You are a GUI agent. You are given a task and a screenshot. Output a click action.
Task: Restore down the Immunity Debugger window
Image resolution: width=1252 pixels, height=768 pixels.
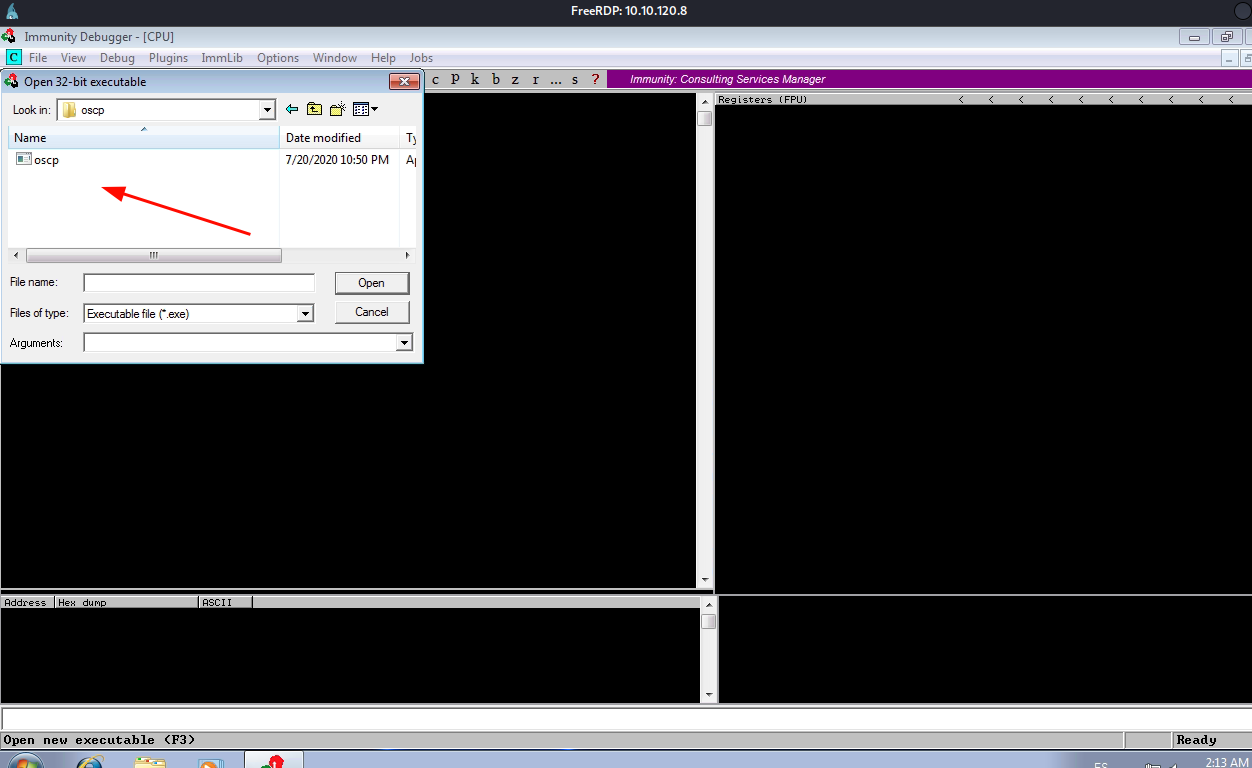[1228, 37]
